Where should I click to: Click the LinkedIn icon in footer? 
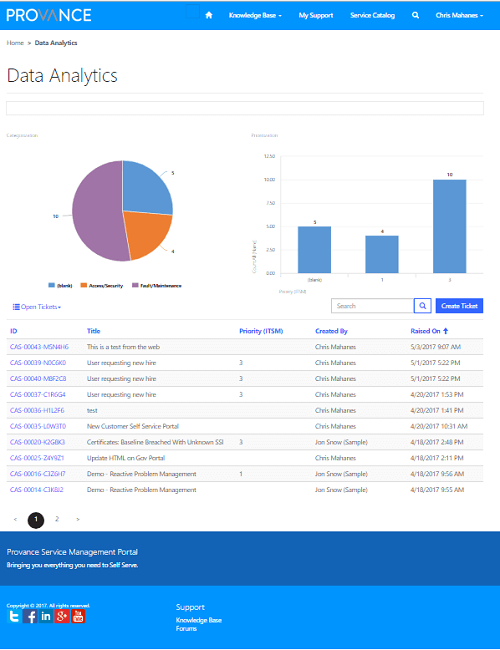tap(46, 616)
